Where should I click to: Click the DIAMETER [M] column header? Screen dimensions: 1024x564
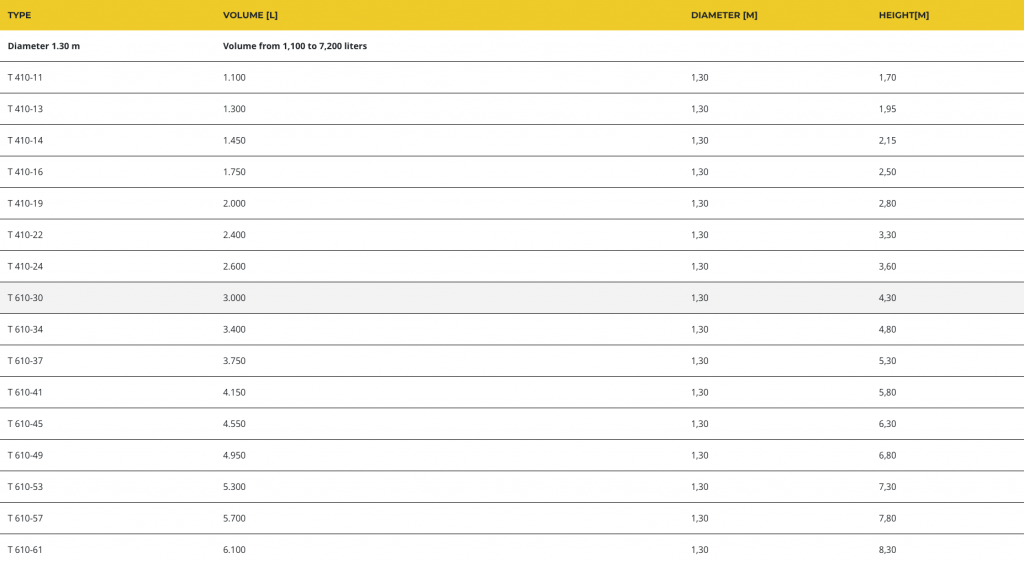click(724, 15)
